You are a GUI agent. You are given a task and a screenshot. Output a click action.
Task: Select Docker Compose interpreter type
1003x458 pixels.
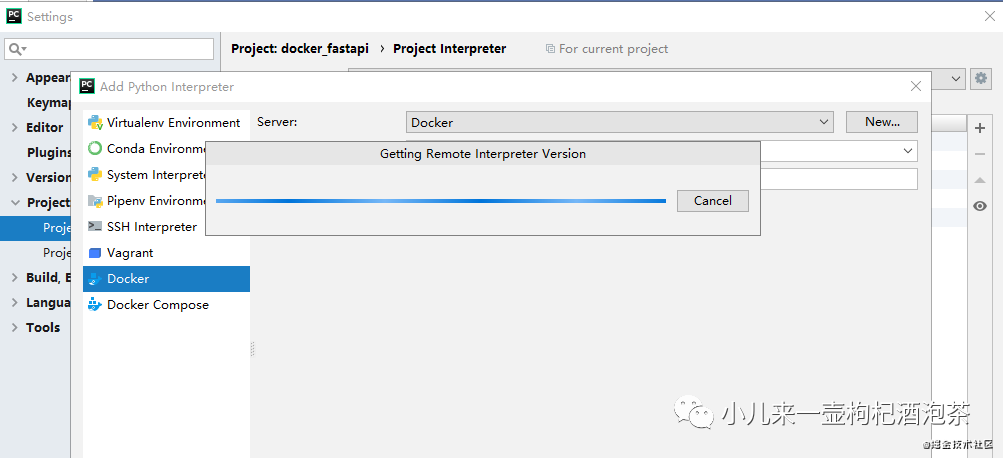[x=158, y=305]
